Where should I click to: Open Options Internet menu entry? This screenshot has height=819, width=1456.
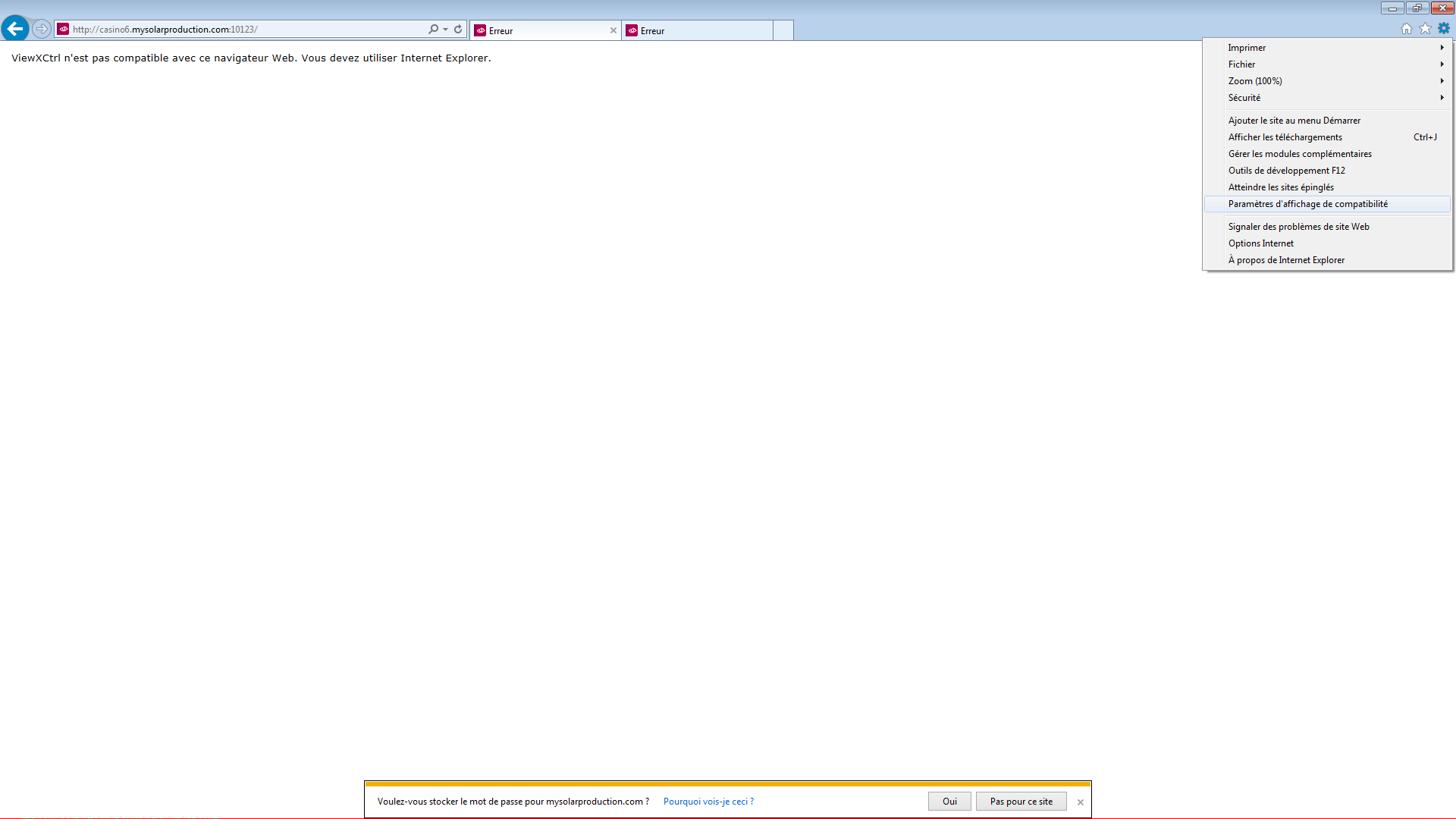coord(1260,243)
